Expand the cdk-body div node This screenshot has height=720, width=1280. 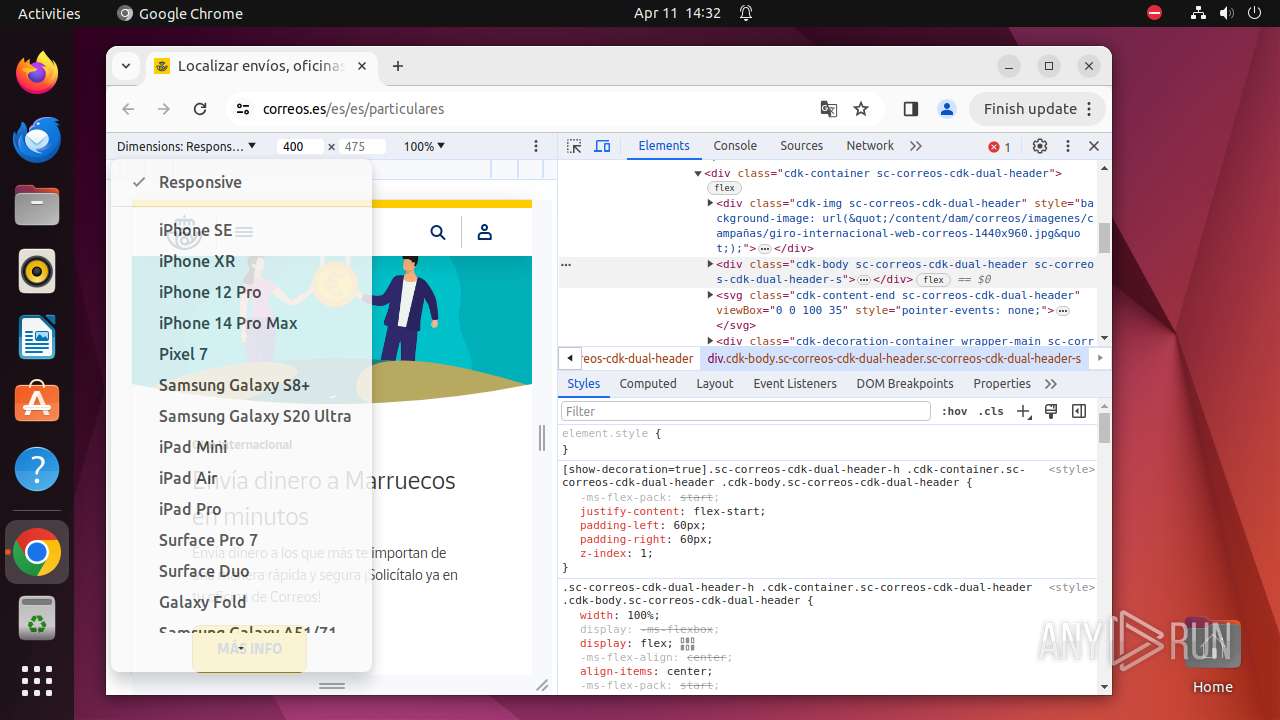(x=710, y=265)
